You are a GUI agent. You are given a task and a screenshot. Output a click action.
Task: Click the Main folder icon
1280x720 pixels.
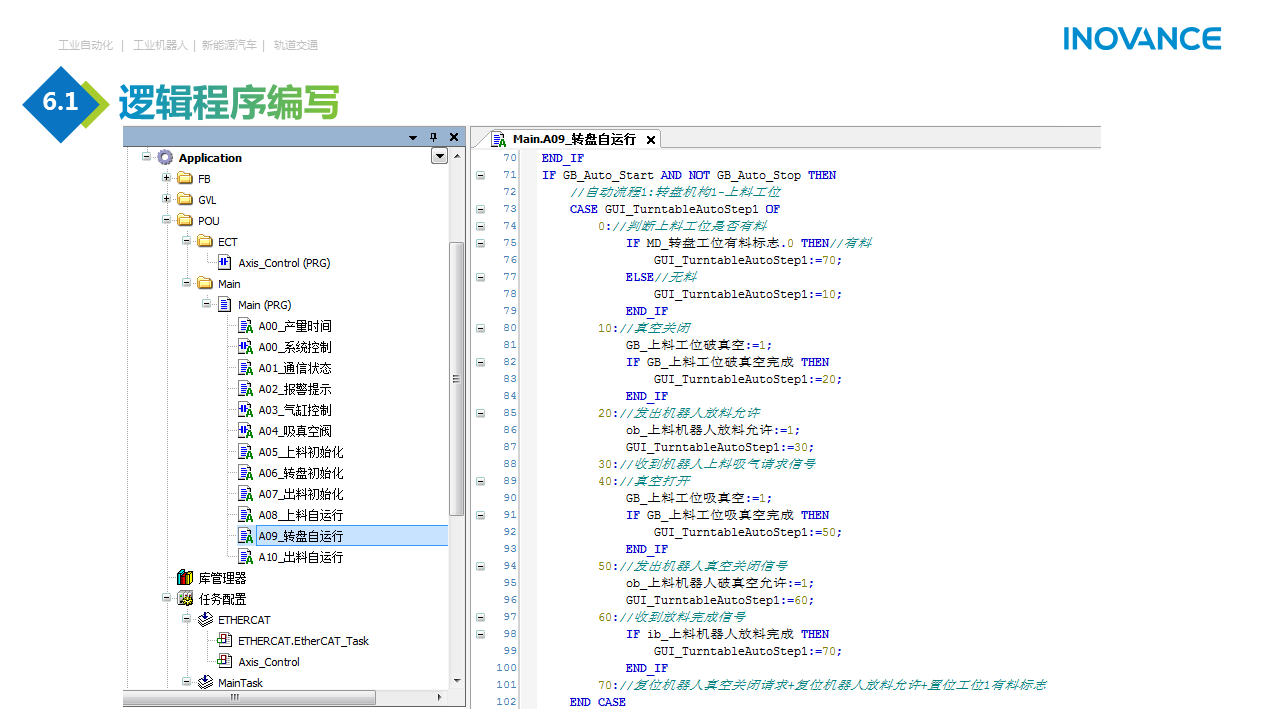point(205,283)
